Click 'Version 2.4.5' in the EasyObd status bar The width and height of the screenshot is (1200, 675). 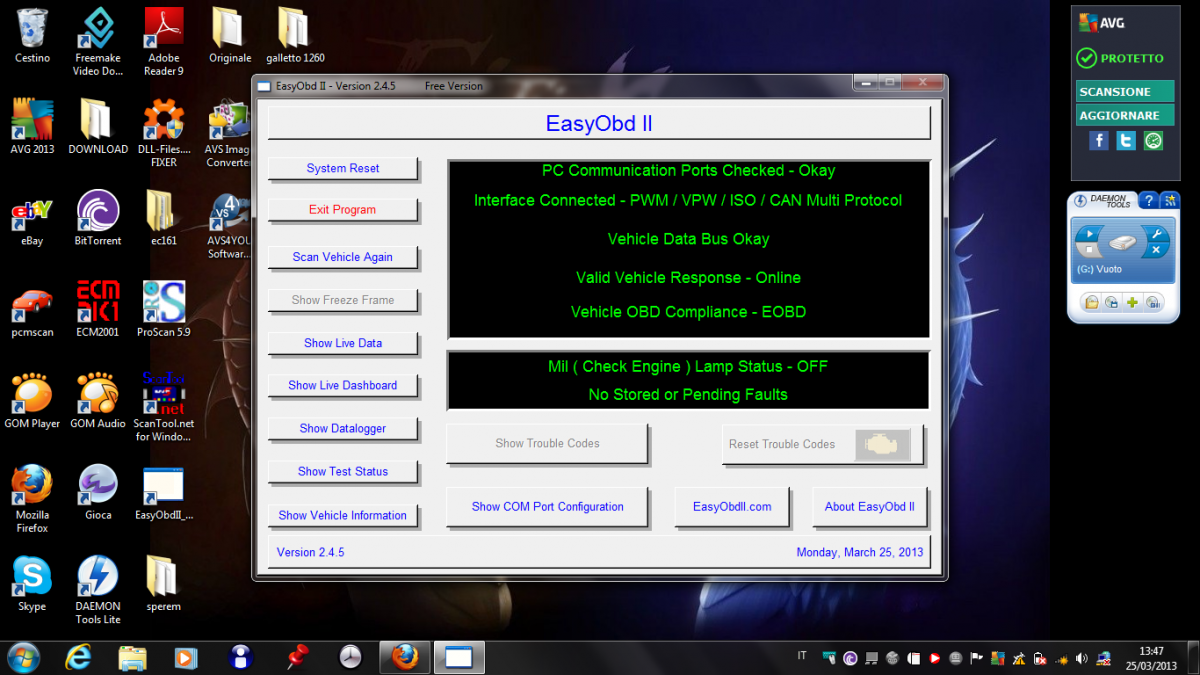(310, 552)
